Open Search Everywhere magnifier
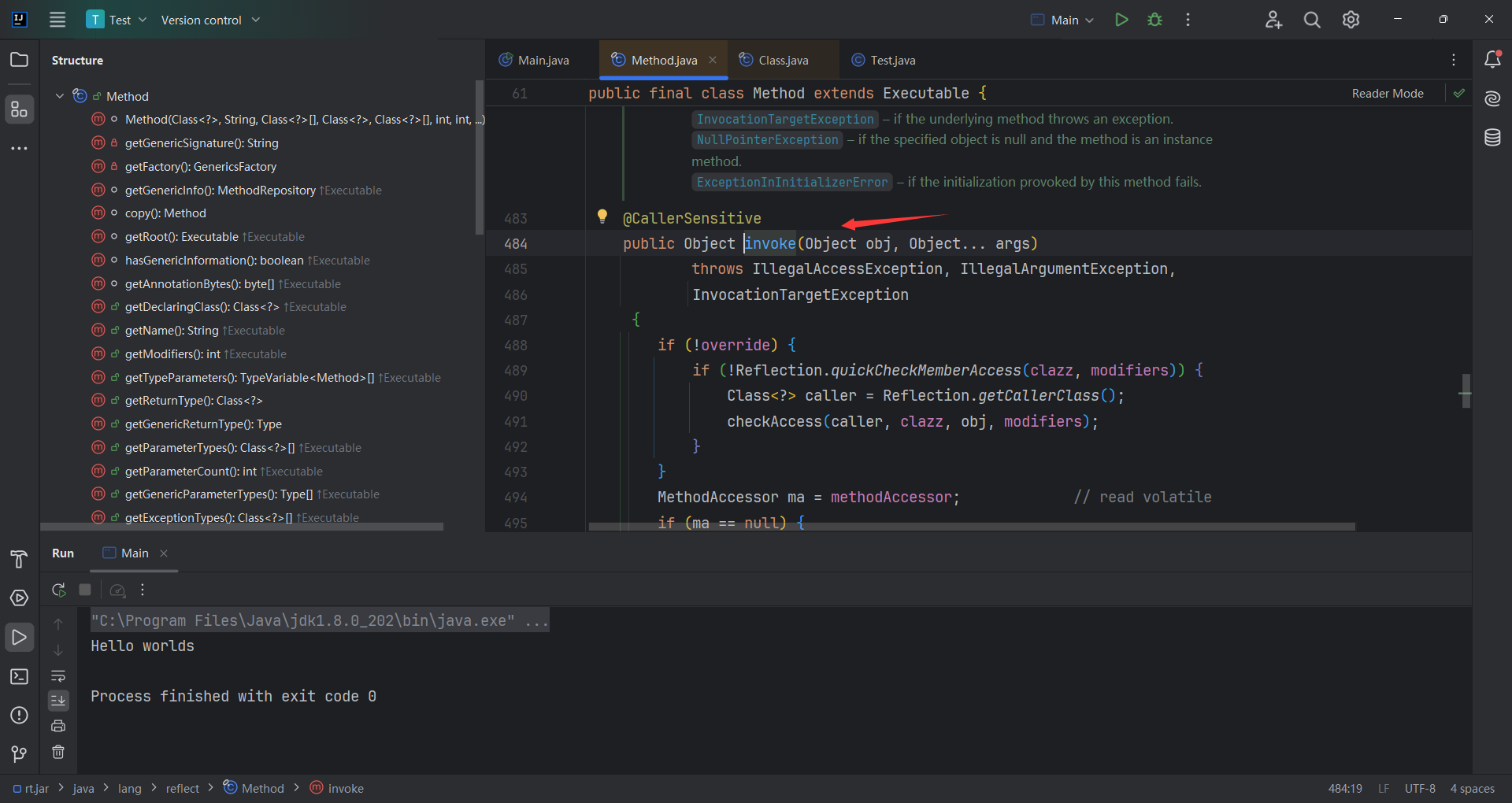Screen dimensions: 1512x803 pyautogui.click(x=1312, y=20)
